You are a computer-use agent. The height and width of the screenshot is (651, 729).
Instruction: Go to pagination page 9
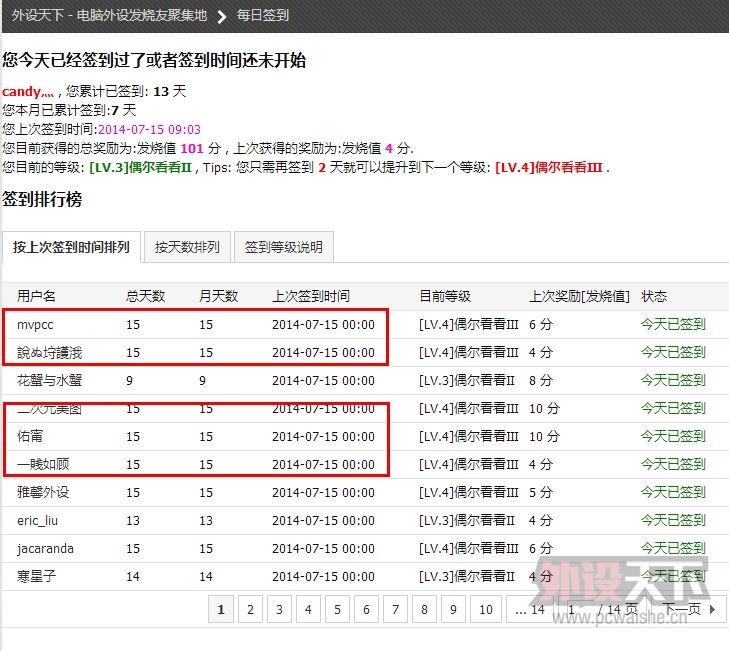453,609
